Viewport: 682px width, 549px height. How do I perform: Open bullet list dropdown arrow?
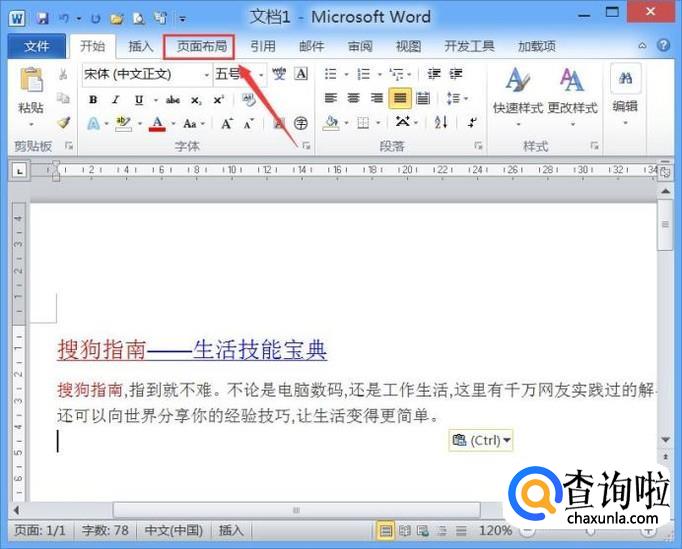346,74
